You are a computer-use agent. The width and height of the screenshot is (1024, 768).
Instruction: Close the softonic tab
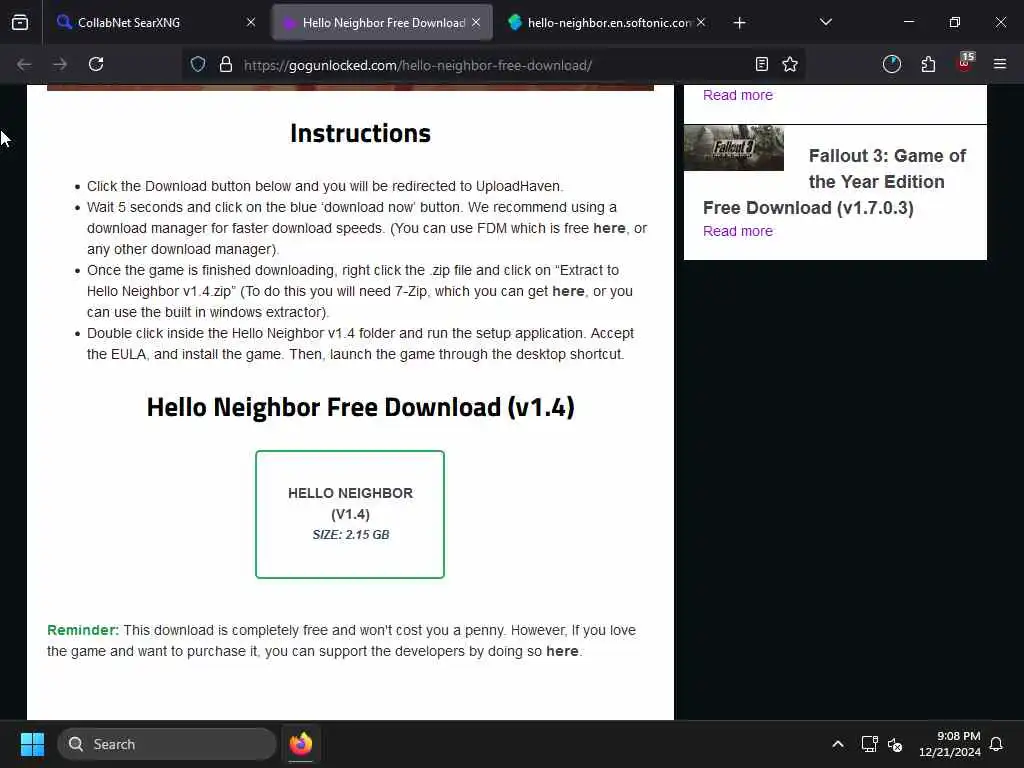[x=701, y=22]
